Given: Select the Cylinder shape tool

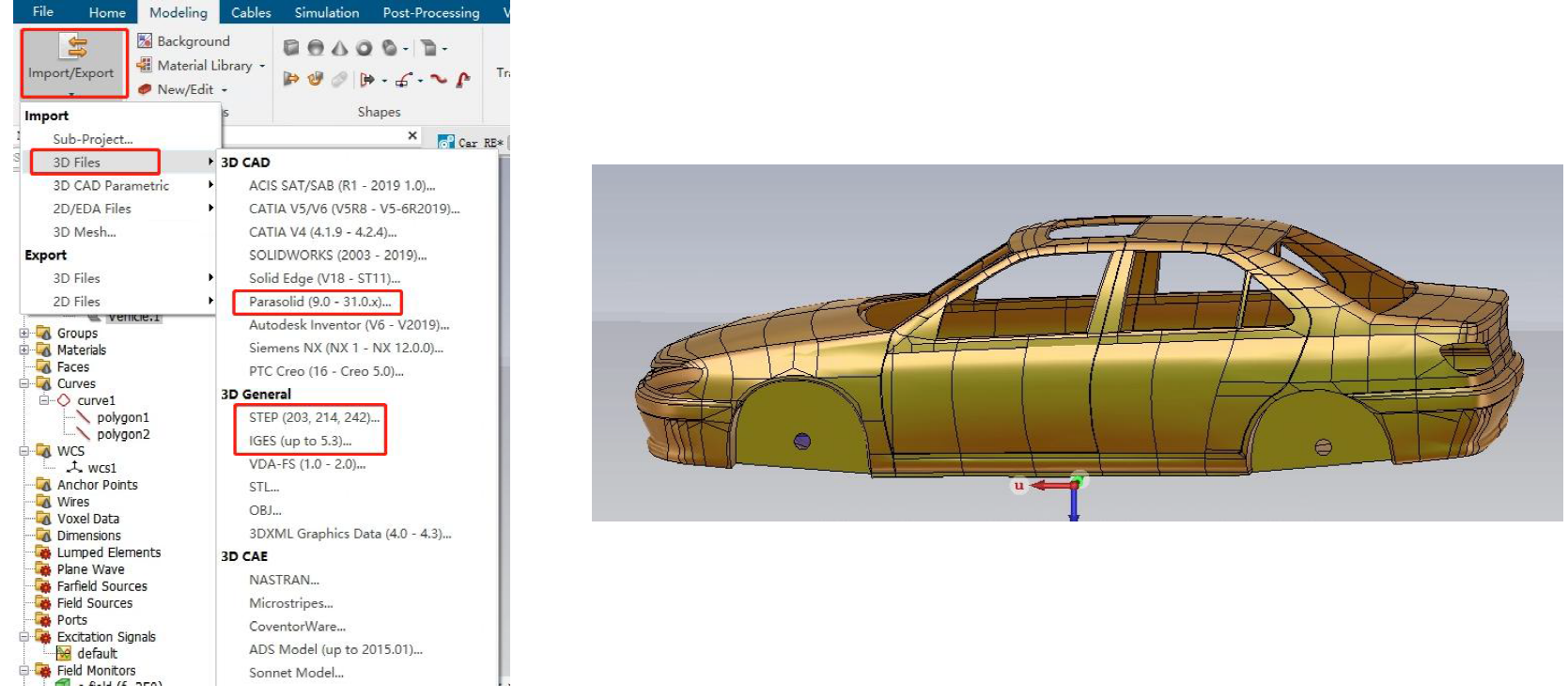Looking at the screenshot, I should [x=389, y=48].
